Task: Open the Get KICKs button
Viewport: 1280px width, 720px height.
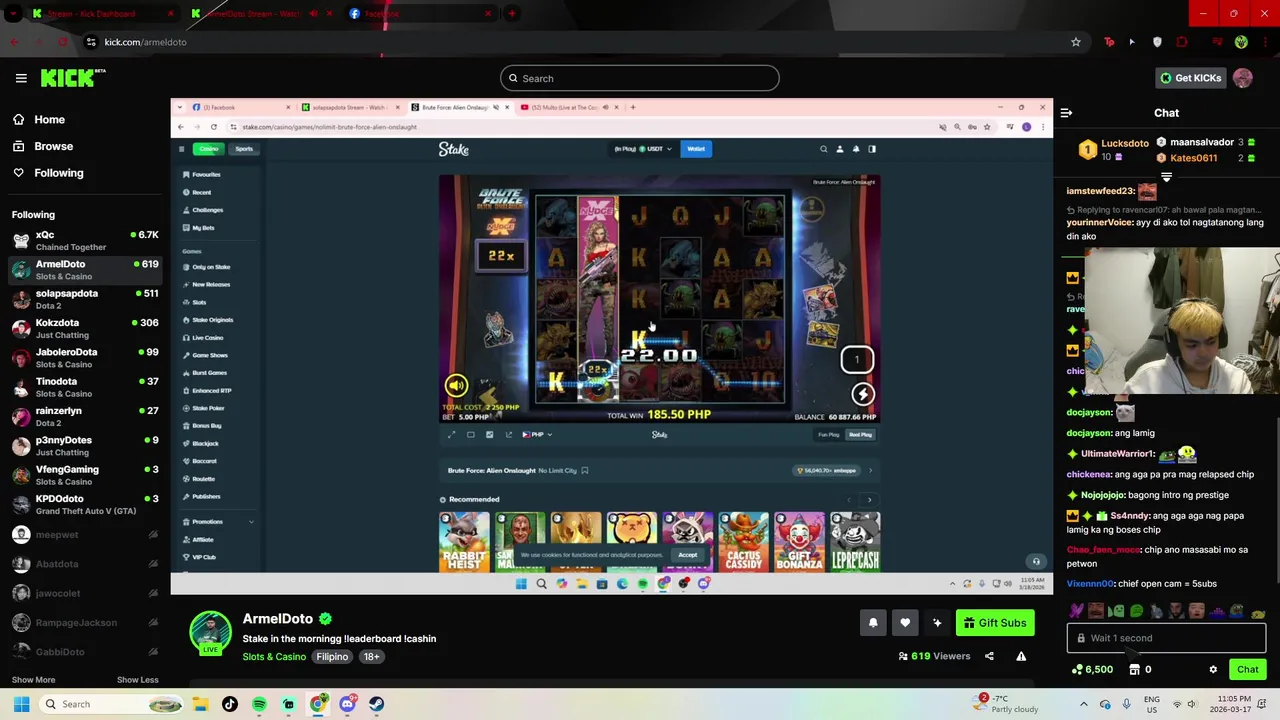Action: click(1190, 78)
